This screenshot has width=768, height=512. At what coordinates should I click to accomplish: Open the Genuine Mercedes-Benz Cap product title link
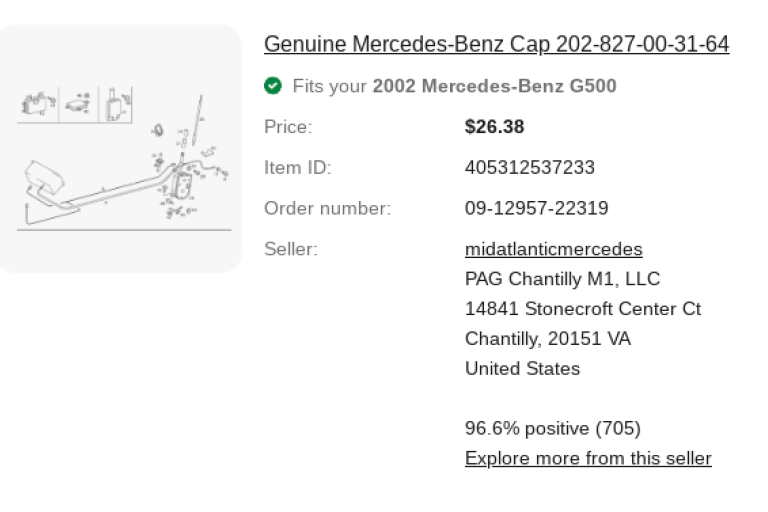pyautogui.click(x=496, y=45)
